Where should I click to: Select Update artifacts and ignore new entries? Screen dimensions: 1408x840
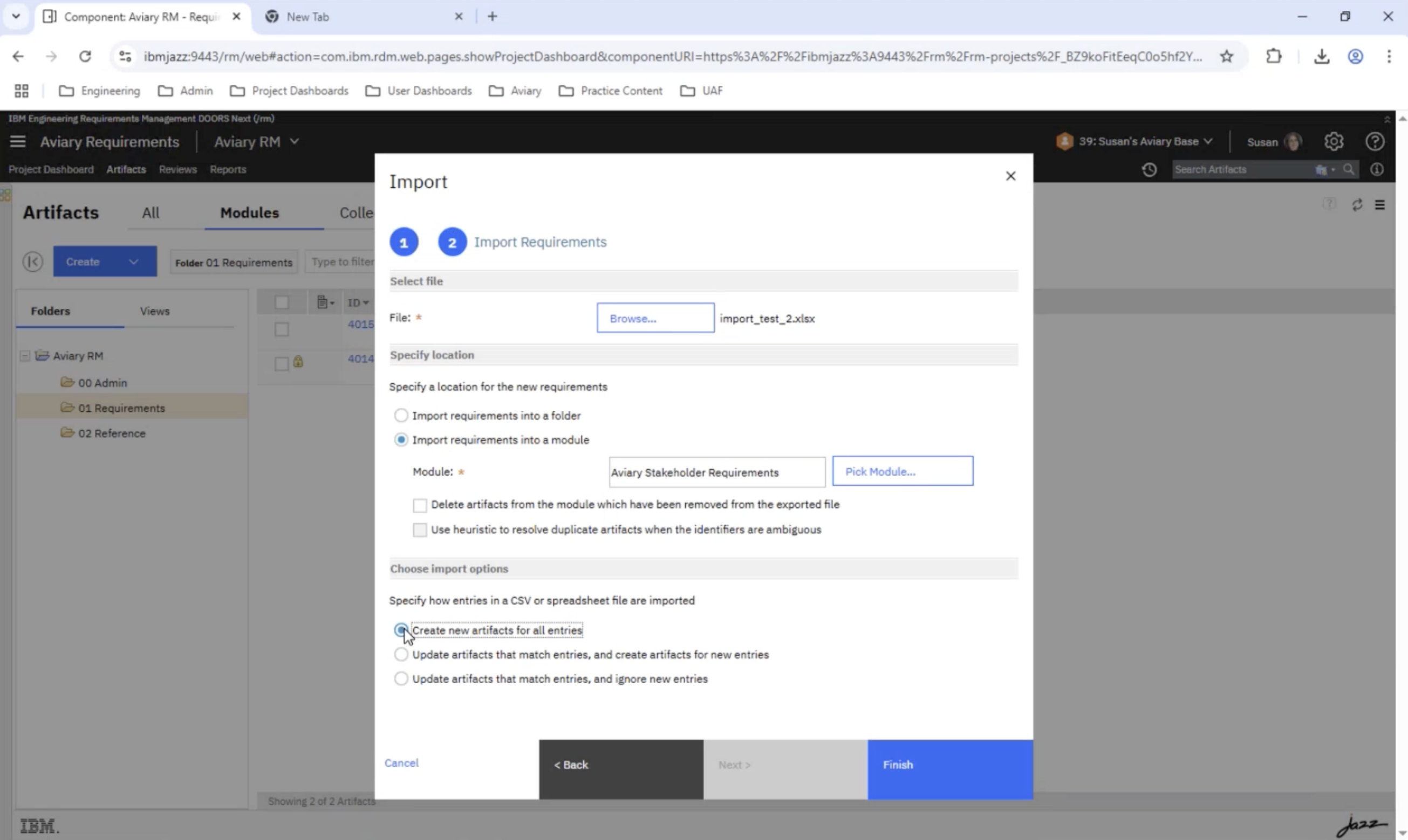click(x=401, y=679)
